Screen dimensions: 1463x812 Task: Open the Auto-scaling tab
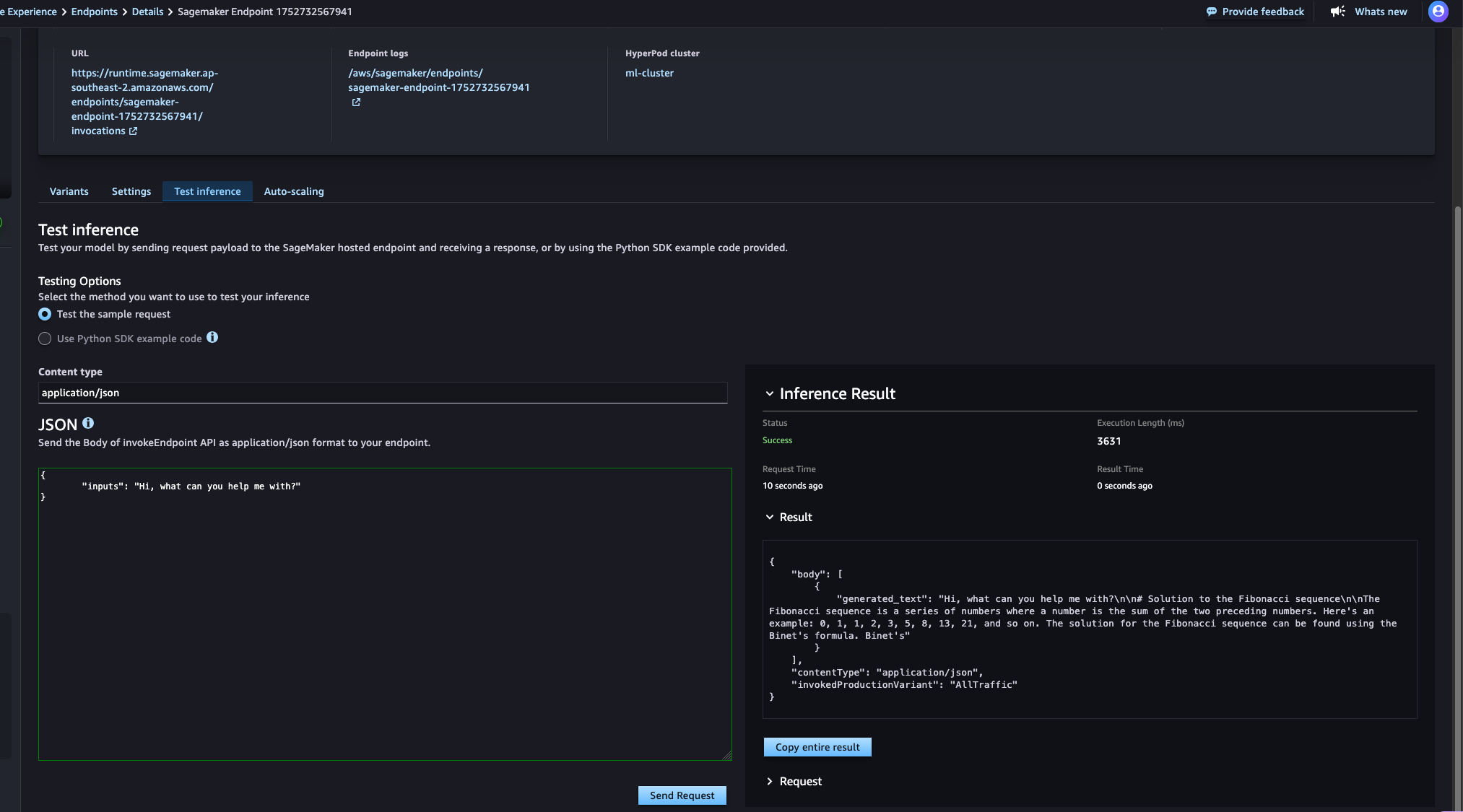coord(294,191)
